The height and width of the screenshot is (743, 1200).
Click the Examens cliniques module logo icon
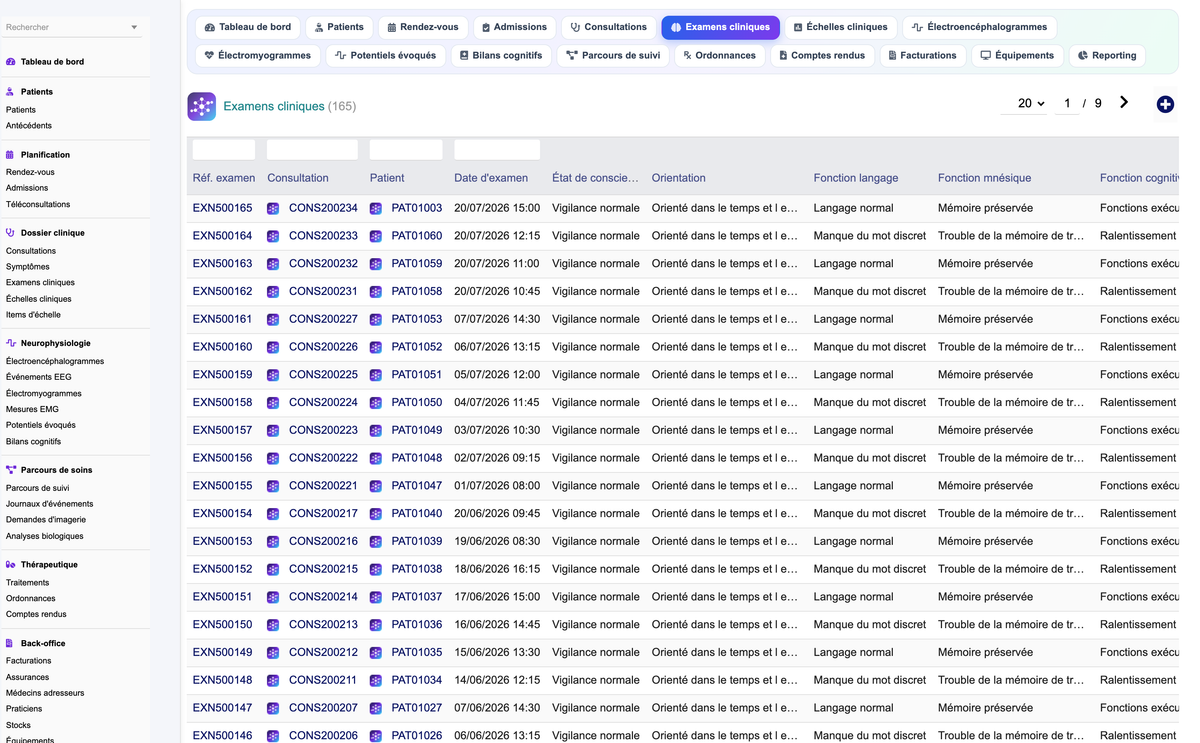[201, 106]
